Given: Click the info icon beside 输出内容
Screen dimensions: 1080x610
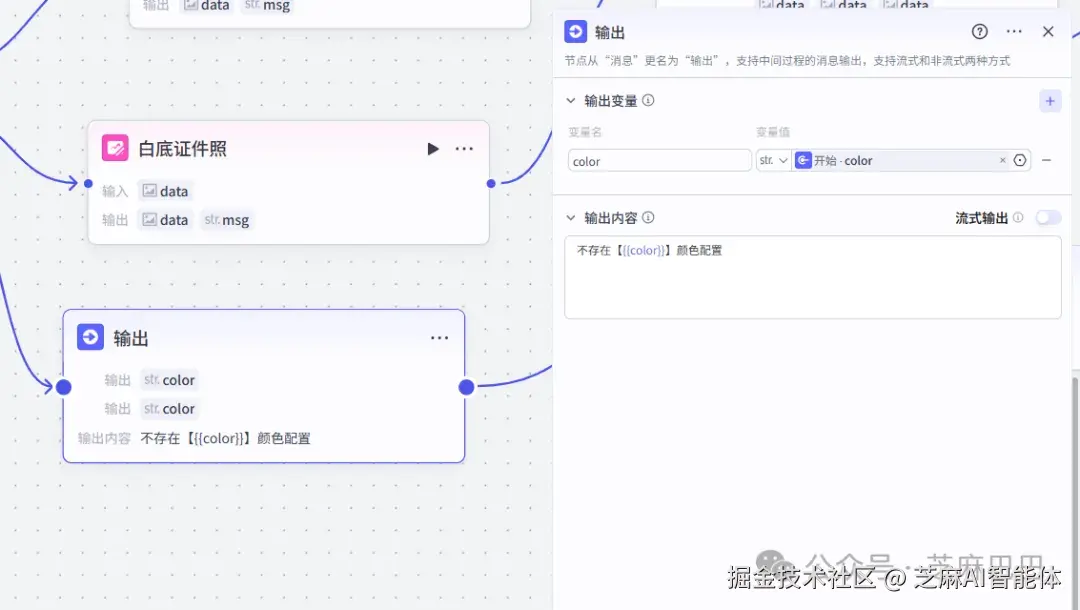Looking at the screenshot, I should coord(649,217).
